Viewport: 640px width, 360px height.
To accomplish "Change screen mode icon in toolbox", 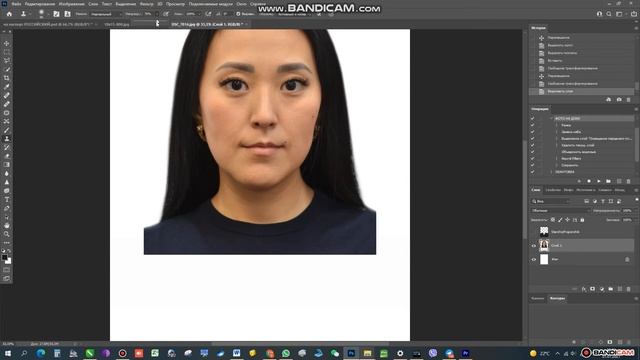I will (x=7, y=278).
